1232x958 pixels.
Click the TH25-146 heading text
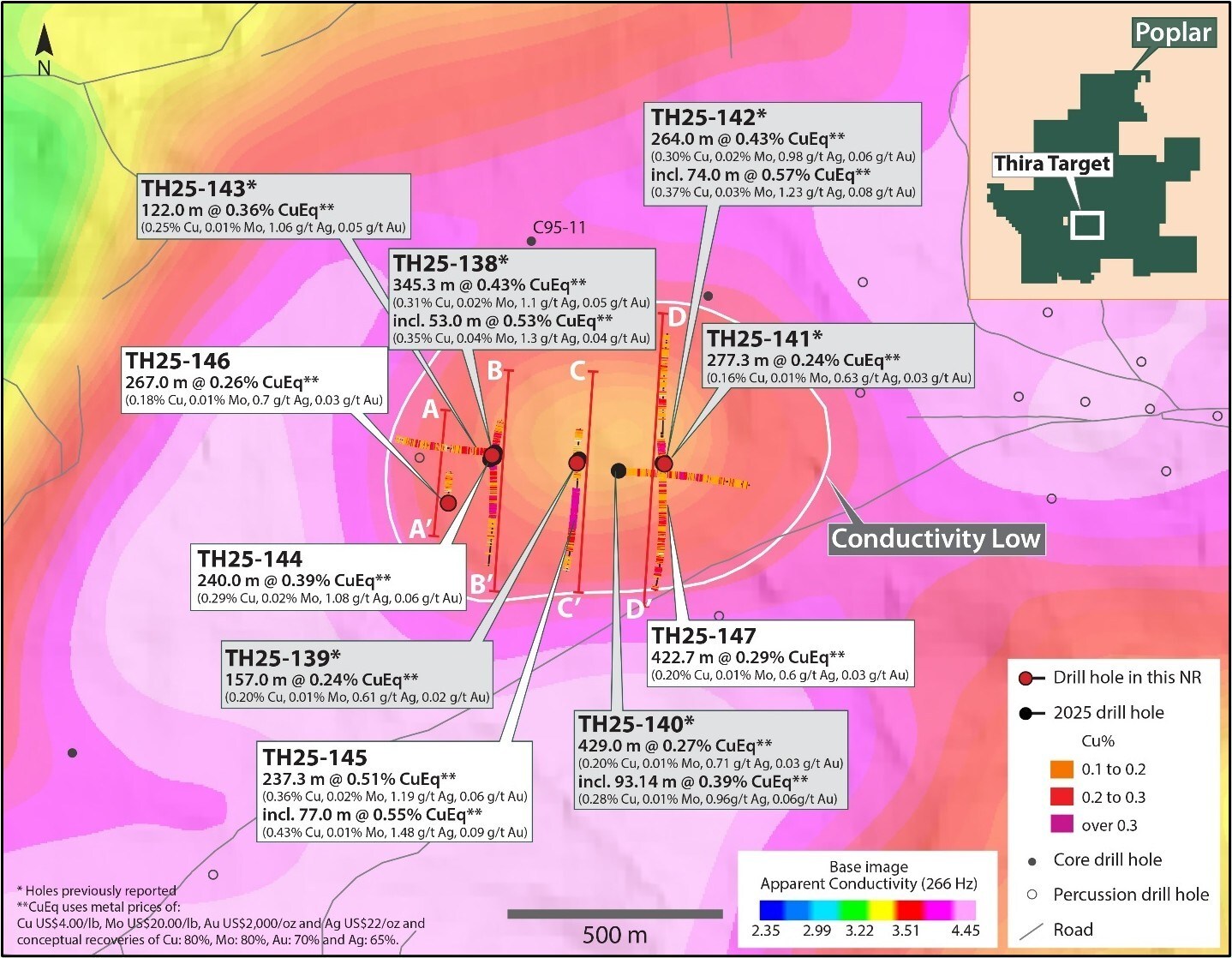tap(178, 361)
